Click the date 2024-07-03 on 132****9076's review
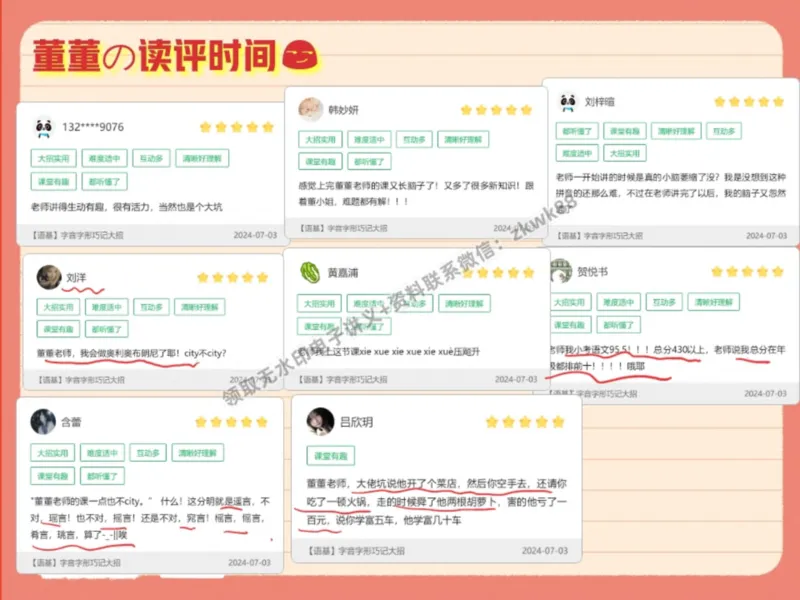 click(x=255, y=235)
